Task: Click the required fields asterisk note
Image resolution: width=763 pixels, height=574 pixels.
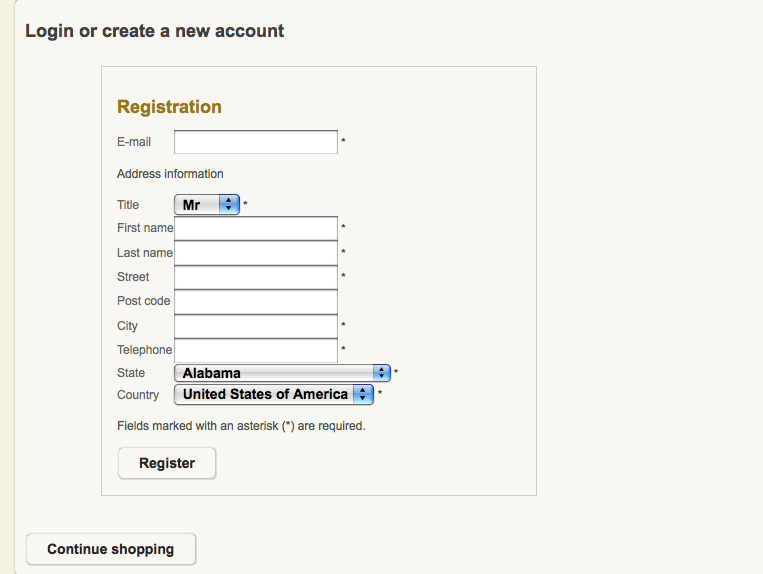Action: click(241, 426)
